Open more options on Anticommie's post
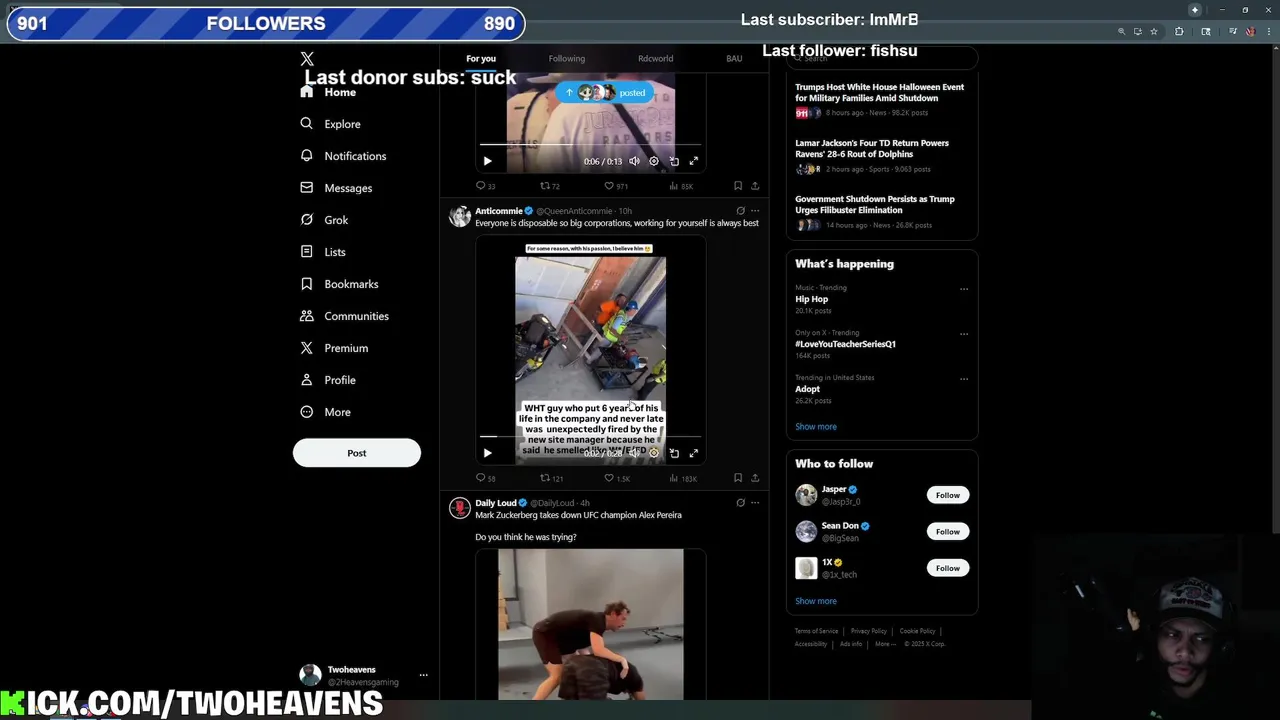The width and height of the screenshot is (1280, 720). click(x=755, y=211)
